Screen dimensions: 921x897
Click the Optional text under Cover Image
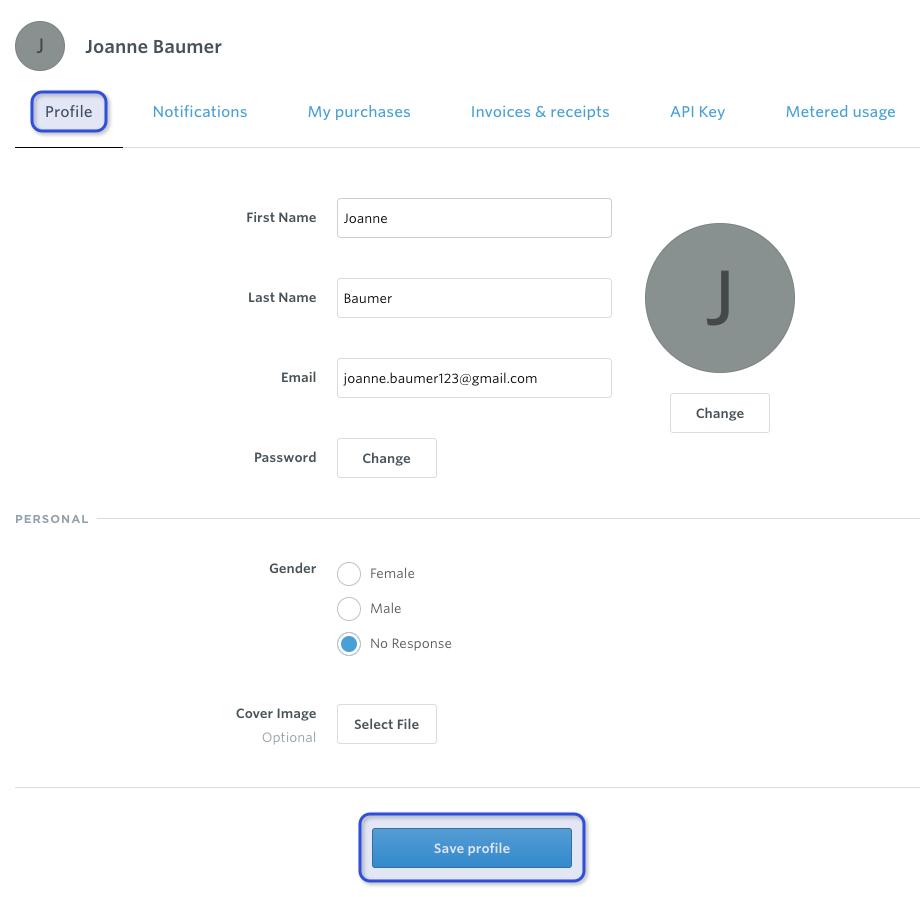[x=289, y=737]
